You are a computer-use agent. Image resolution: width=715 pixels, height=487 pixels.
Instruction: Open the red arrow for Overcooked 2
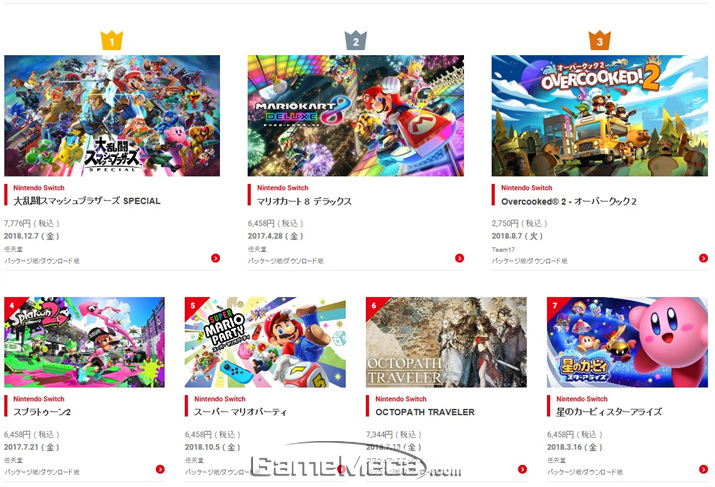tap(703, 258)
